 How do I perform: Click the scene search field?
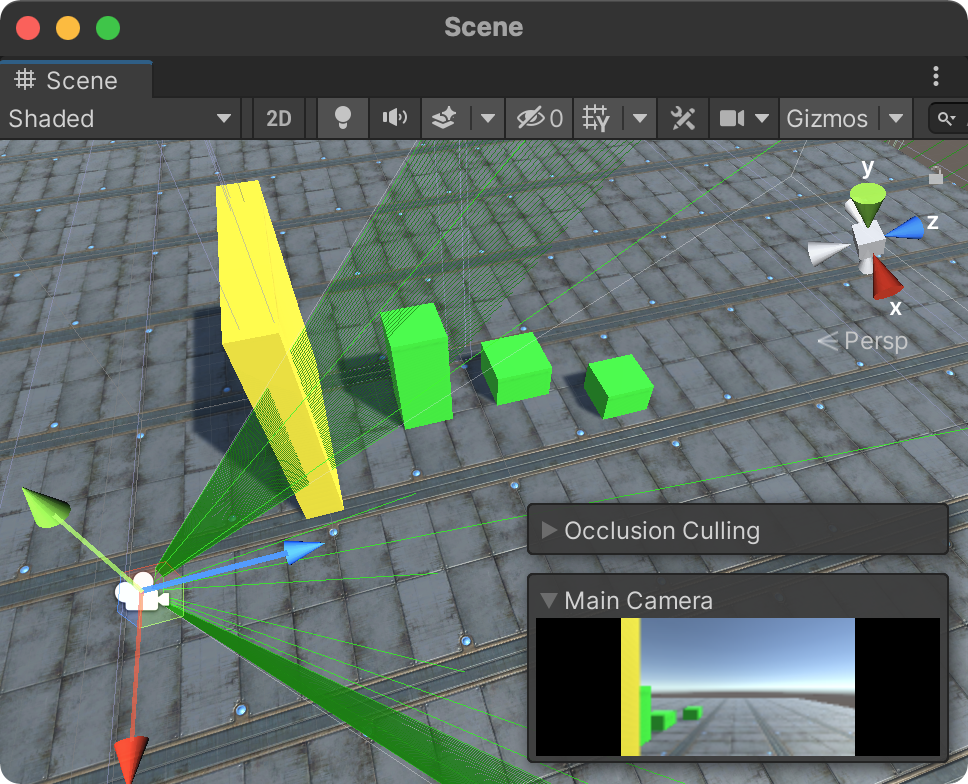(x=948, y=119)
